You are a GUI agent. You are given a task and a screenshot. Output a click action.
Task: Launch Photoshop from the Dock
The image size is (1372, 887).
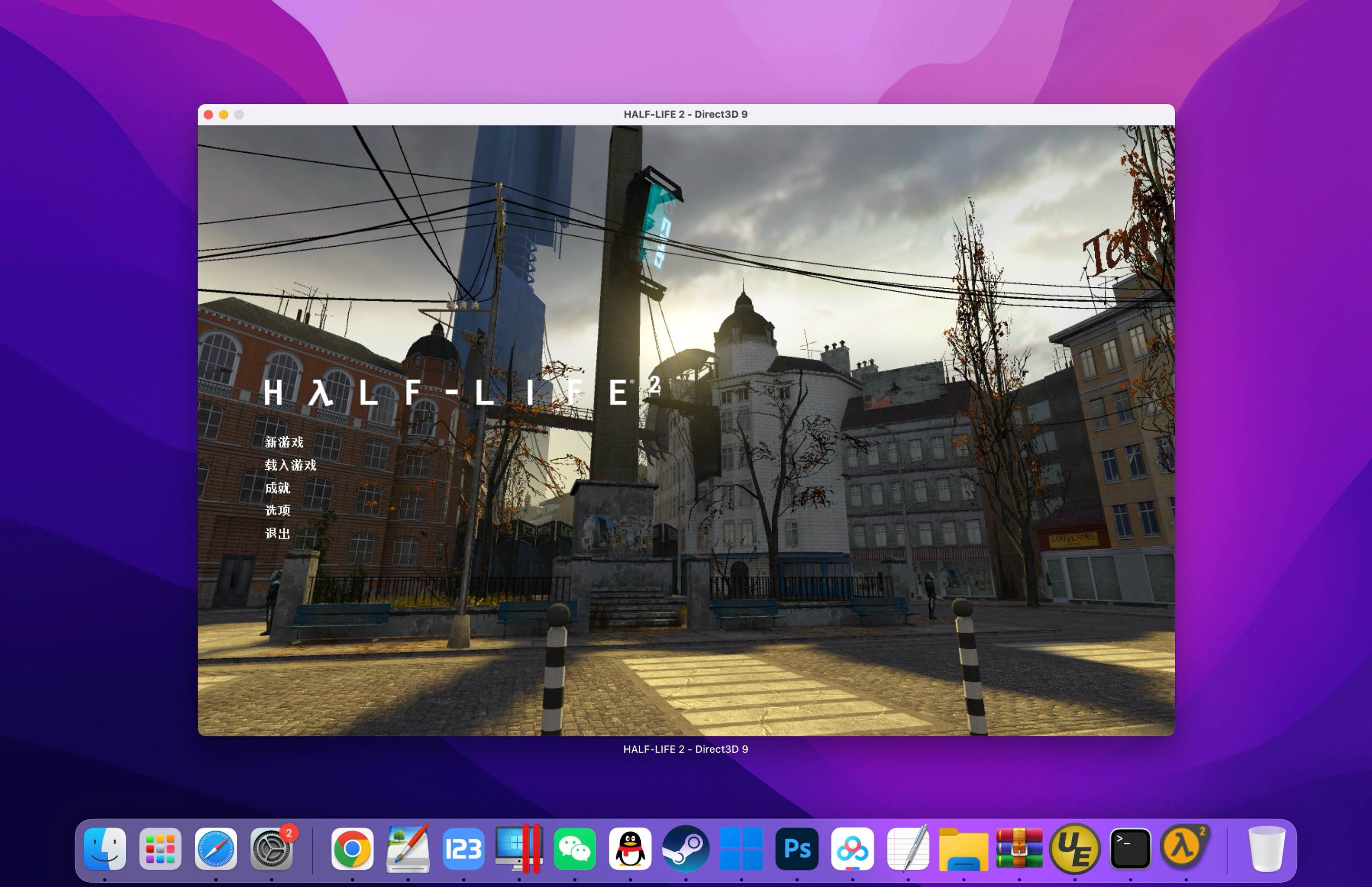(797, 849)
